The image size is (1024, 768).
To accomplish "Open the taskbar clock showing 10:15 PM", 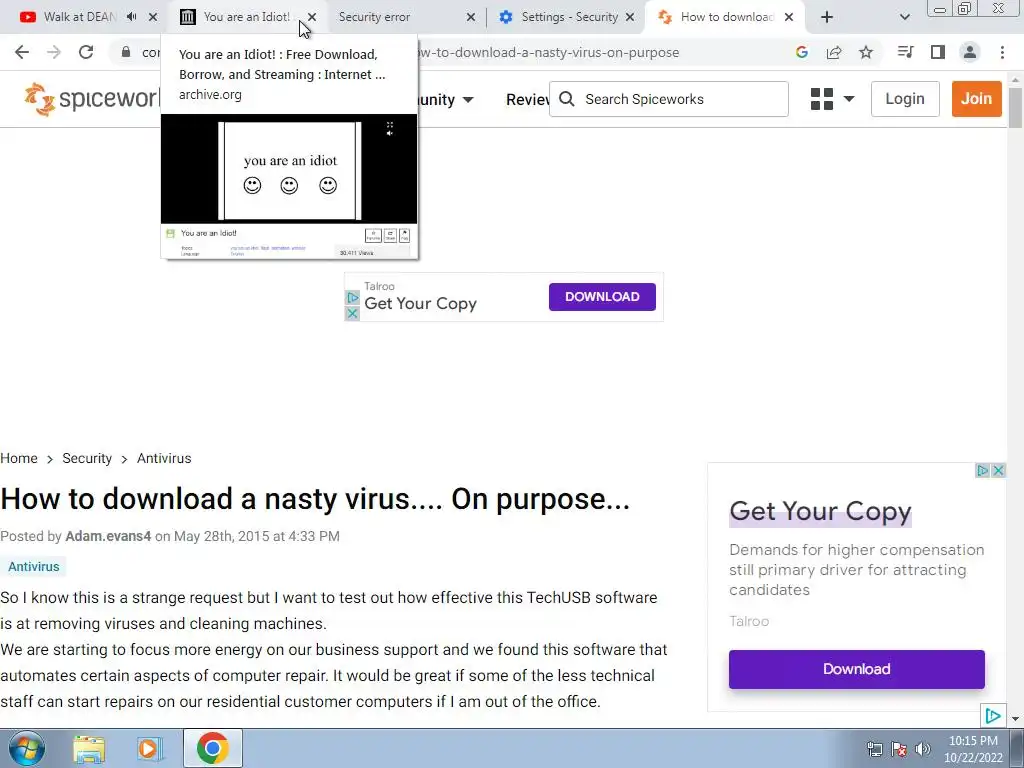I will tap(973, 749).
